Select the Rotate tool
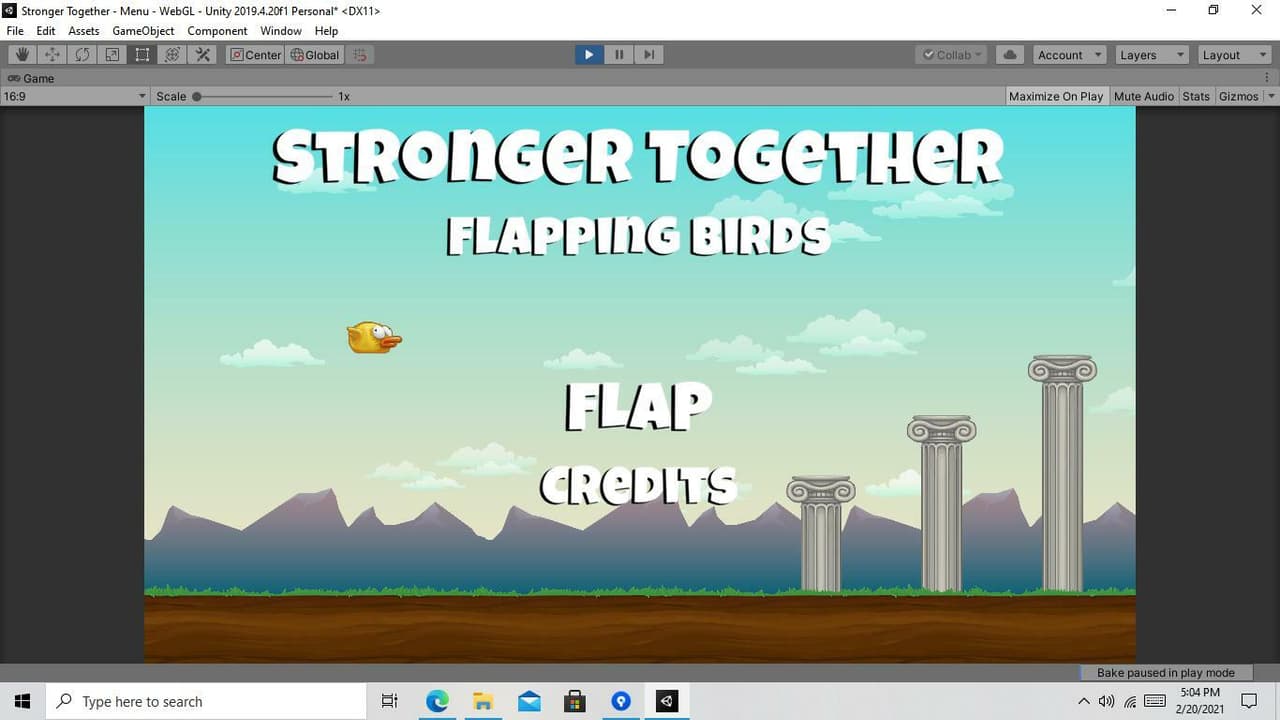 click(x=82, y=55)
